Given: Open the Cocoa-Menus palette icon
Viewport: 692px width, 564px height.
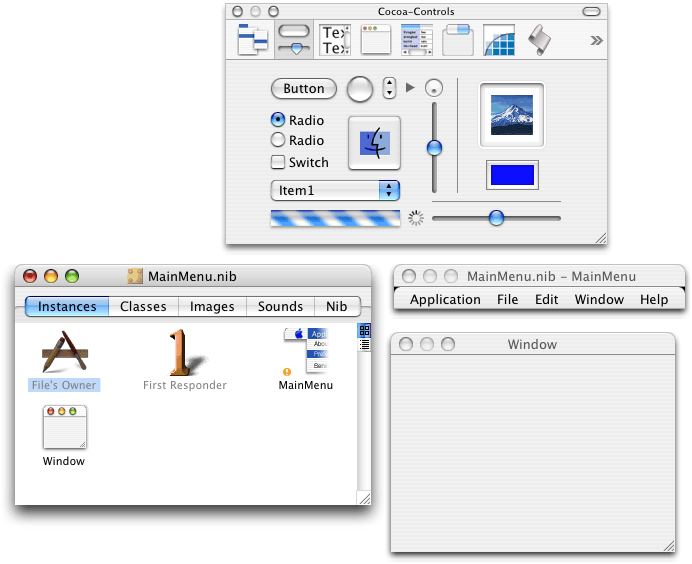Looking at the screenshot, I should point(252,40).
